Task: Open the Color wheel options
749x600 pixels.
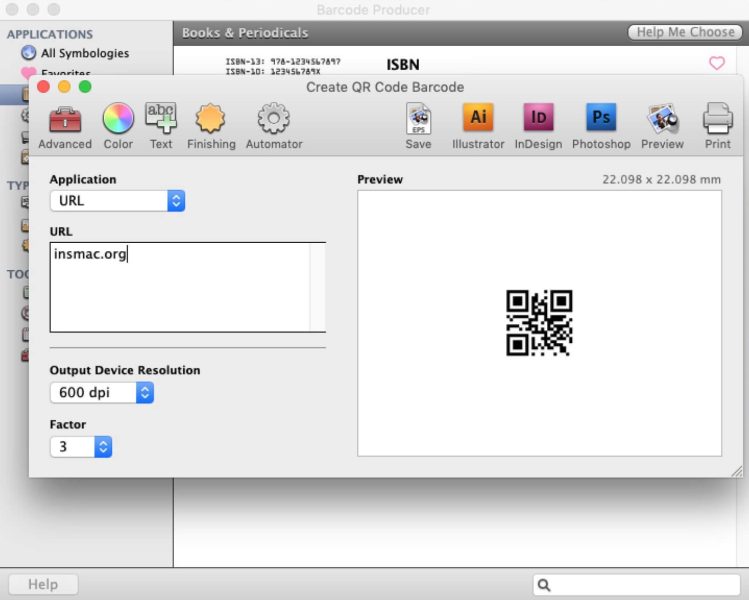Action: 118,127
